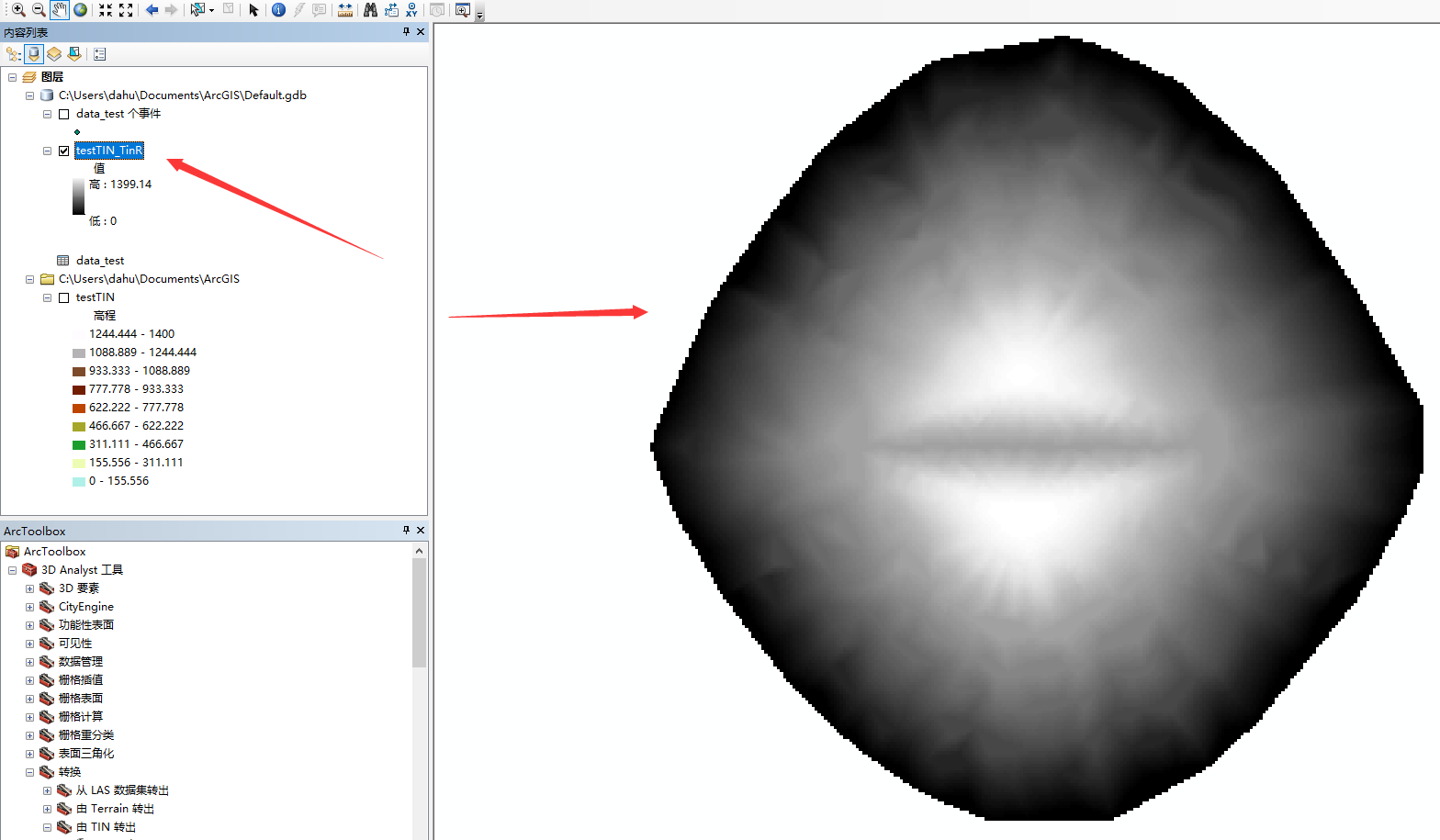
Task: Click the grayscale stretch color ramp
Action: pos(78,196)
